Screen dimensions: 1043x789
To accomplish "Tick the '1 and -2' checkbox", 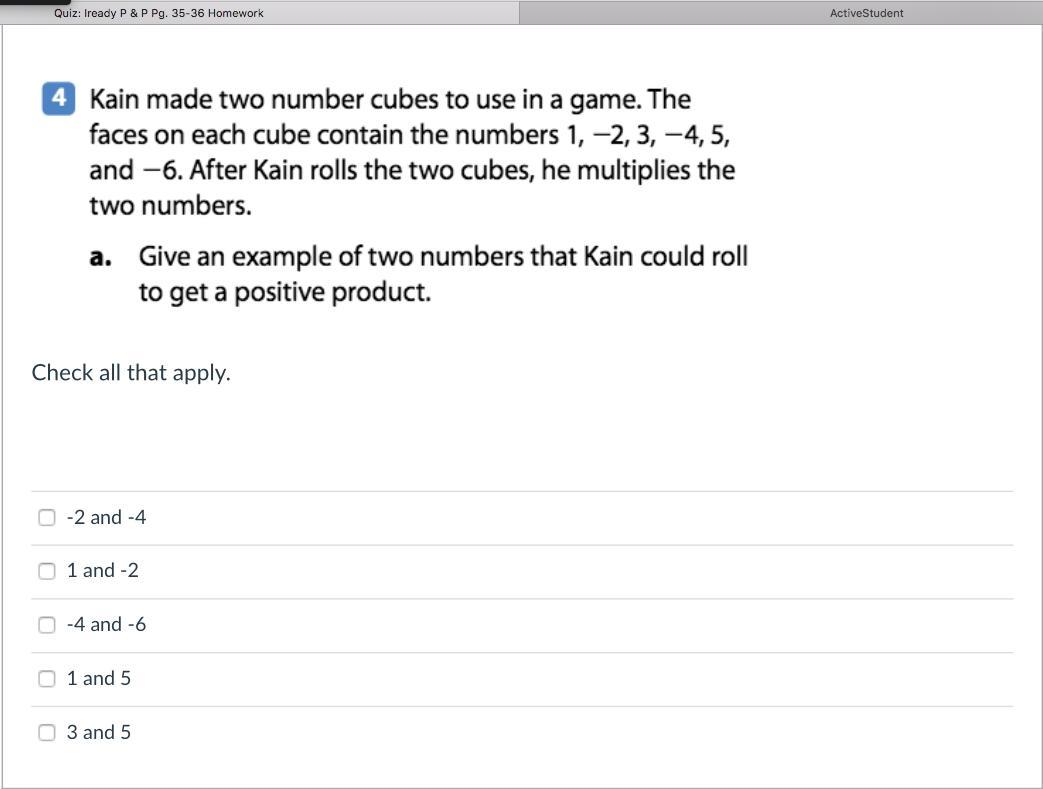I will [x=47, y=571].
